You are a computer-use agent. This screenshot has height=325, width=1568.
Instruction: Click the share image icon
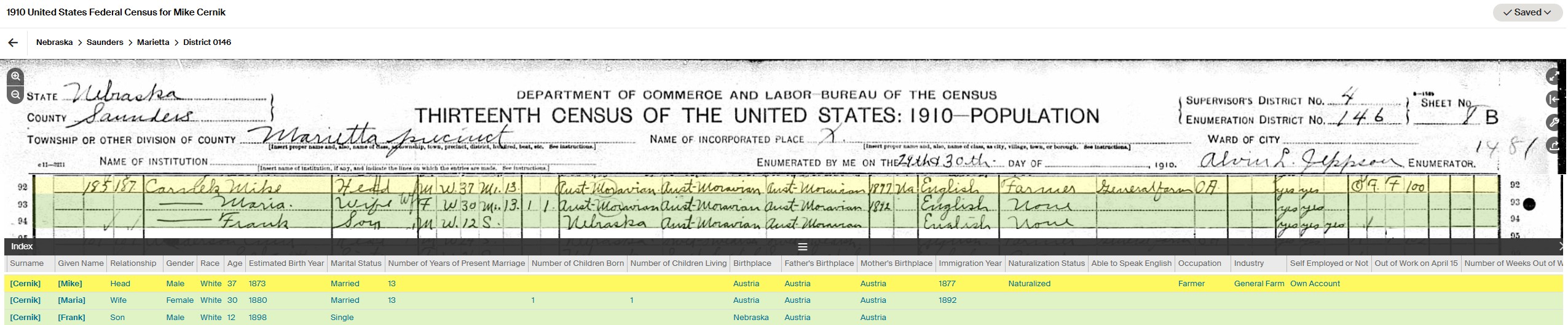[x=1553, y=145]
